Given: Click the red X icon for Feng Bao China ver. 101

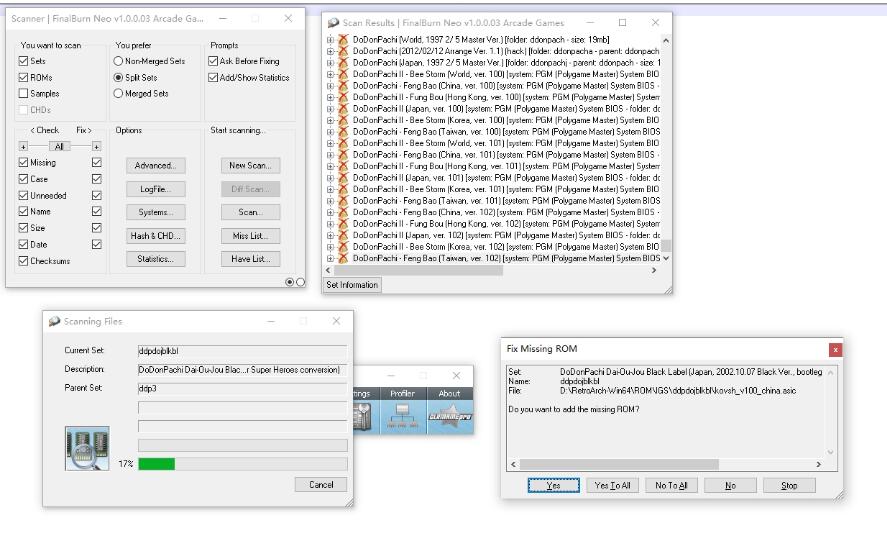Looking at the screenshot, I should coord(343,154).
